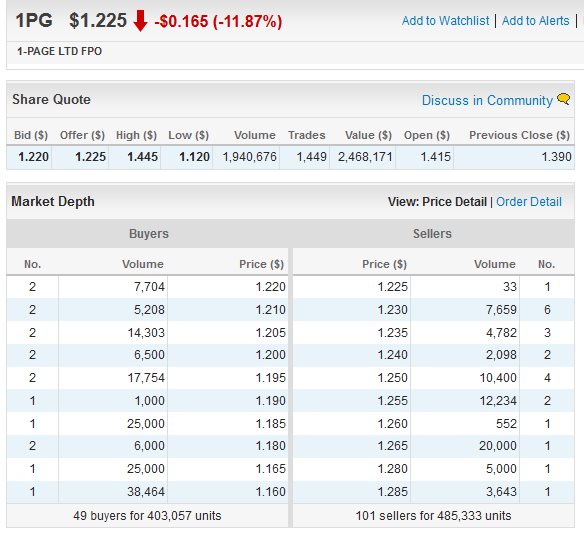This screenshot has width=584, height=534.
Task: Select the buyer row priced at 1.220
Action: 147,287
